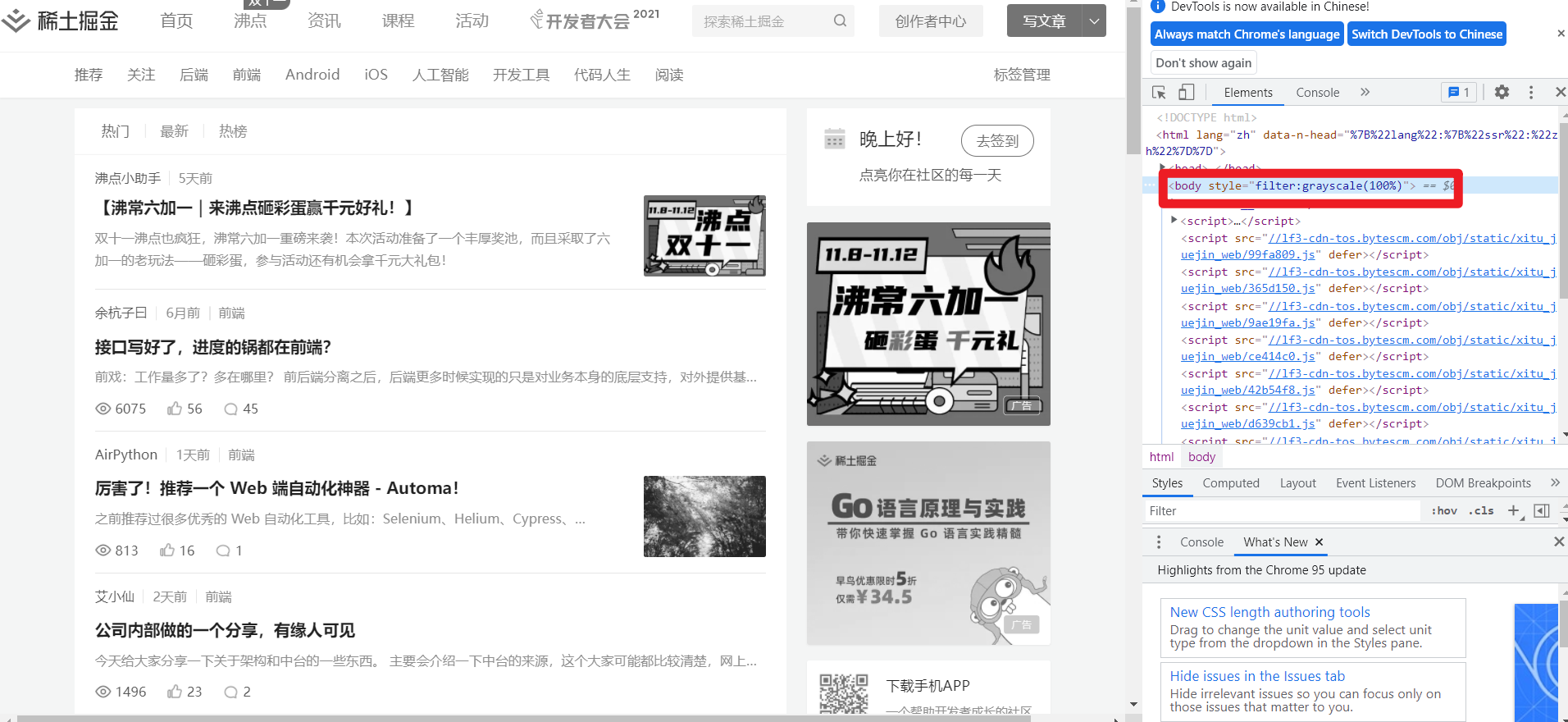Open comment icon on Automa article
This screenshot has width=1568, height=722.
[x=223, y=551]
